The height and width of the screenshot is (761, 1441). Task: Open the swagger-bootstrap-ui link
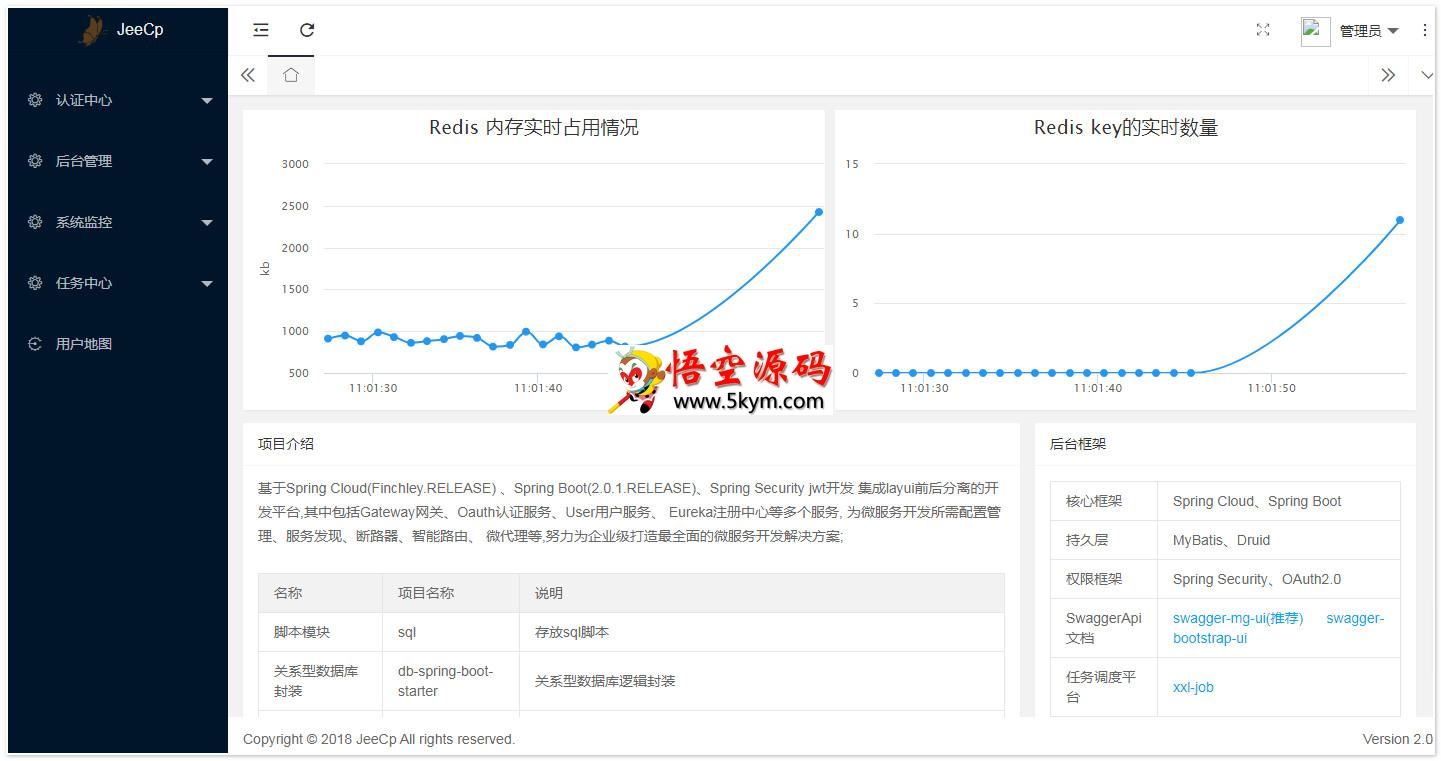1279,628
